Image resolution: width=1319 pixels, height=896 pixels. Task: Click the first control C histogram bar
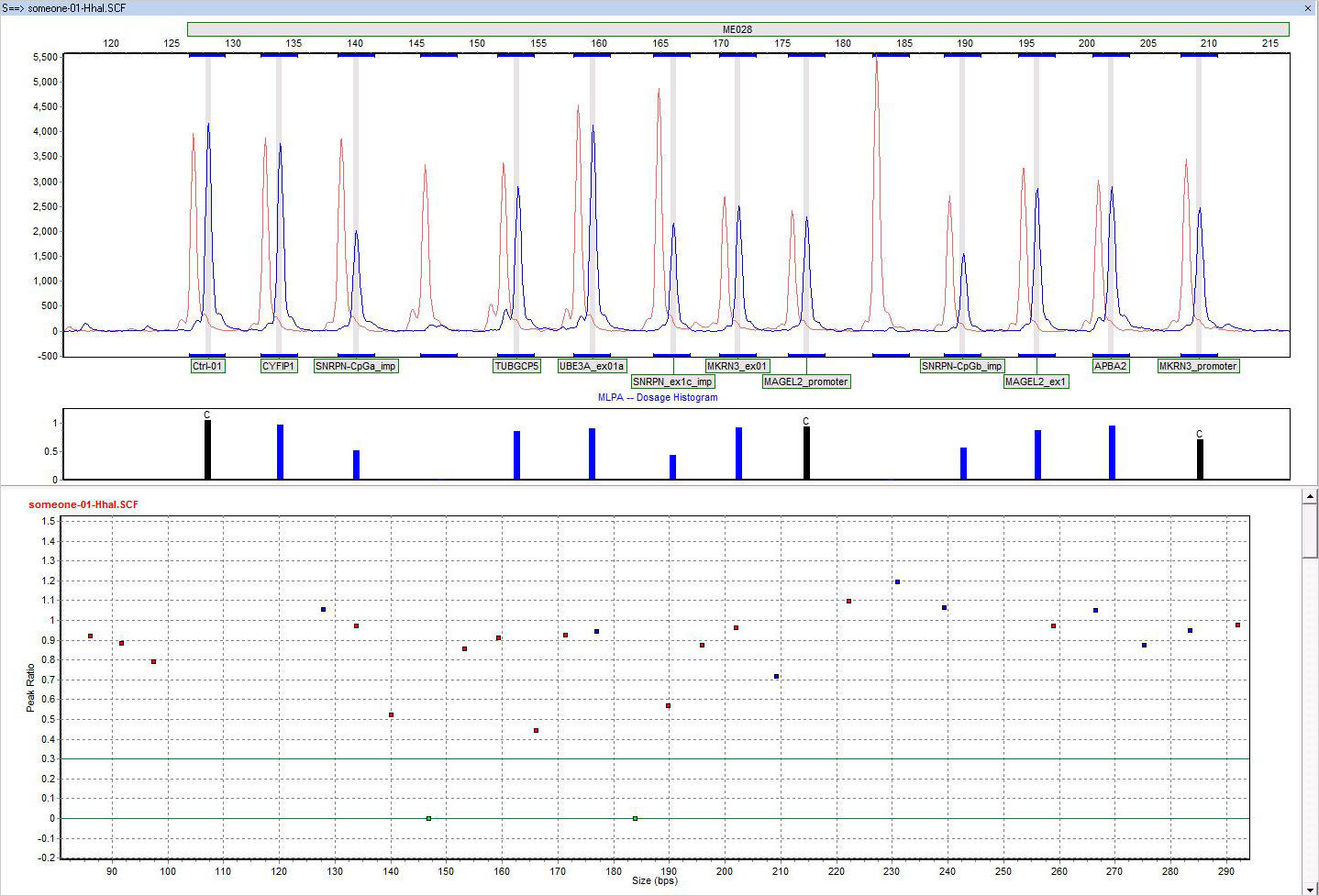pos(207,449)
